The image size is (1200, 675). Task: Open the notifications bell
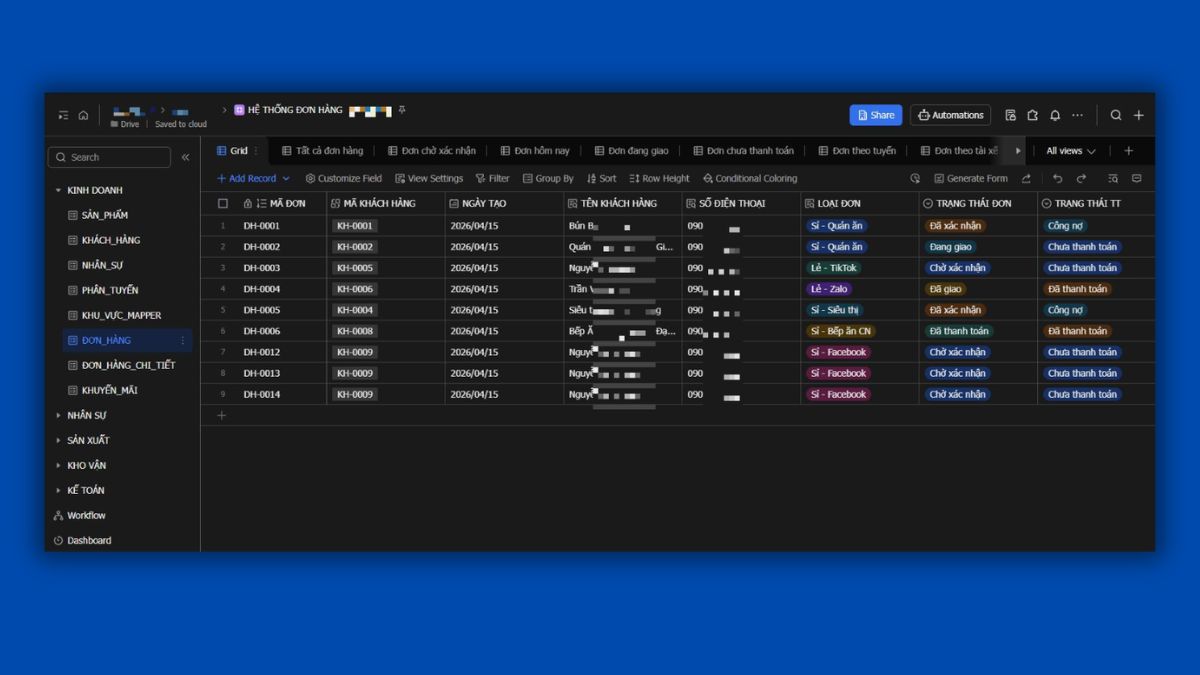1055,115
